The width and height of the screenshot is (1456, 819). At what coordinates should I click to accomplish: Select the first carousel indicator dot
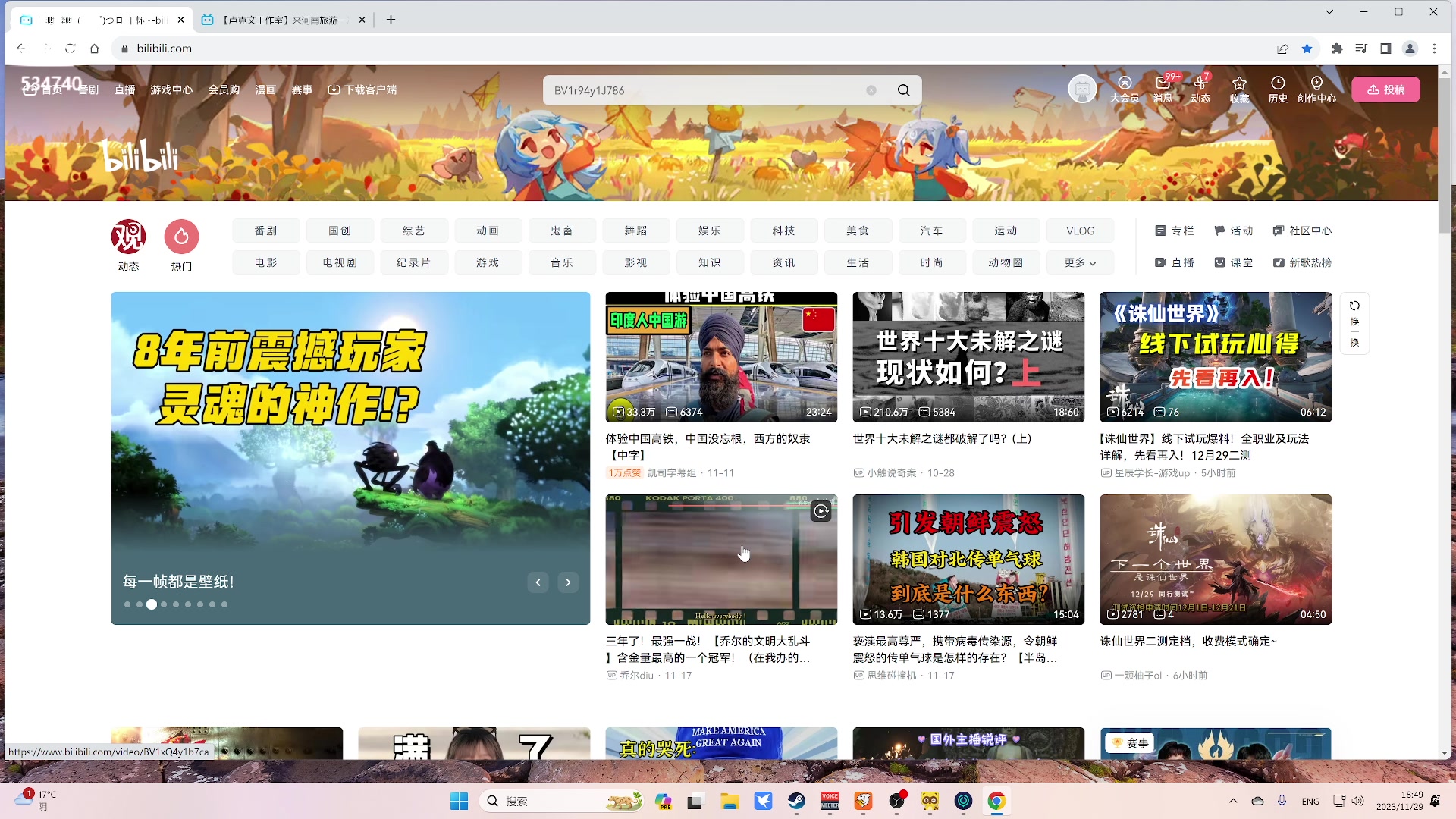127,604
